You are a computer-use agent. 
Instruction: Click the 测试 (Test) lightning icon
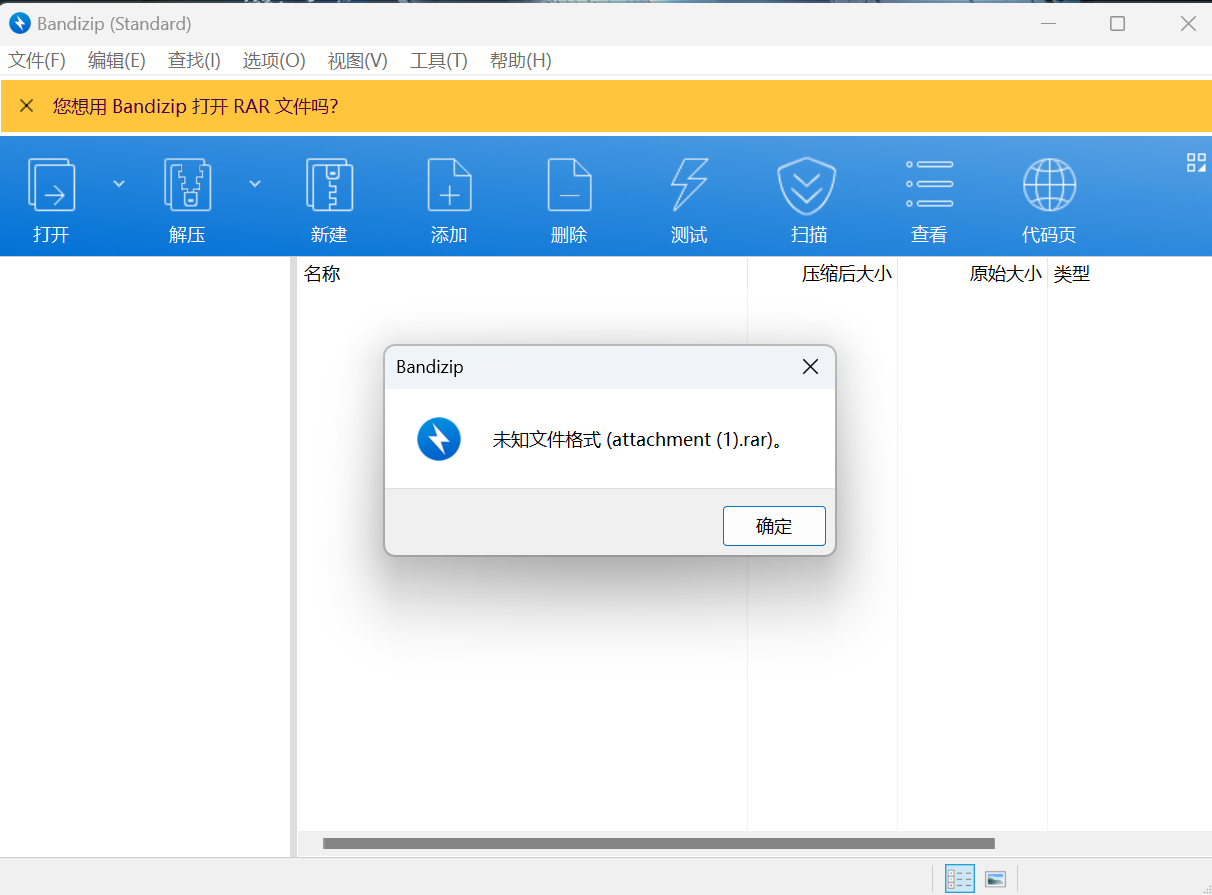click(x=689, y=185)
